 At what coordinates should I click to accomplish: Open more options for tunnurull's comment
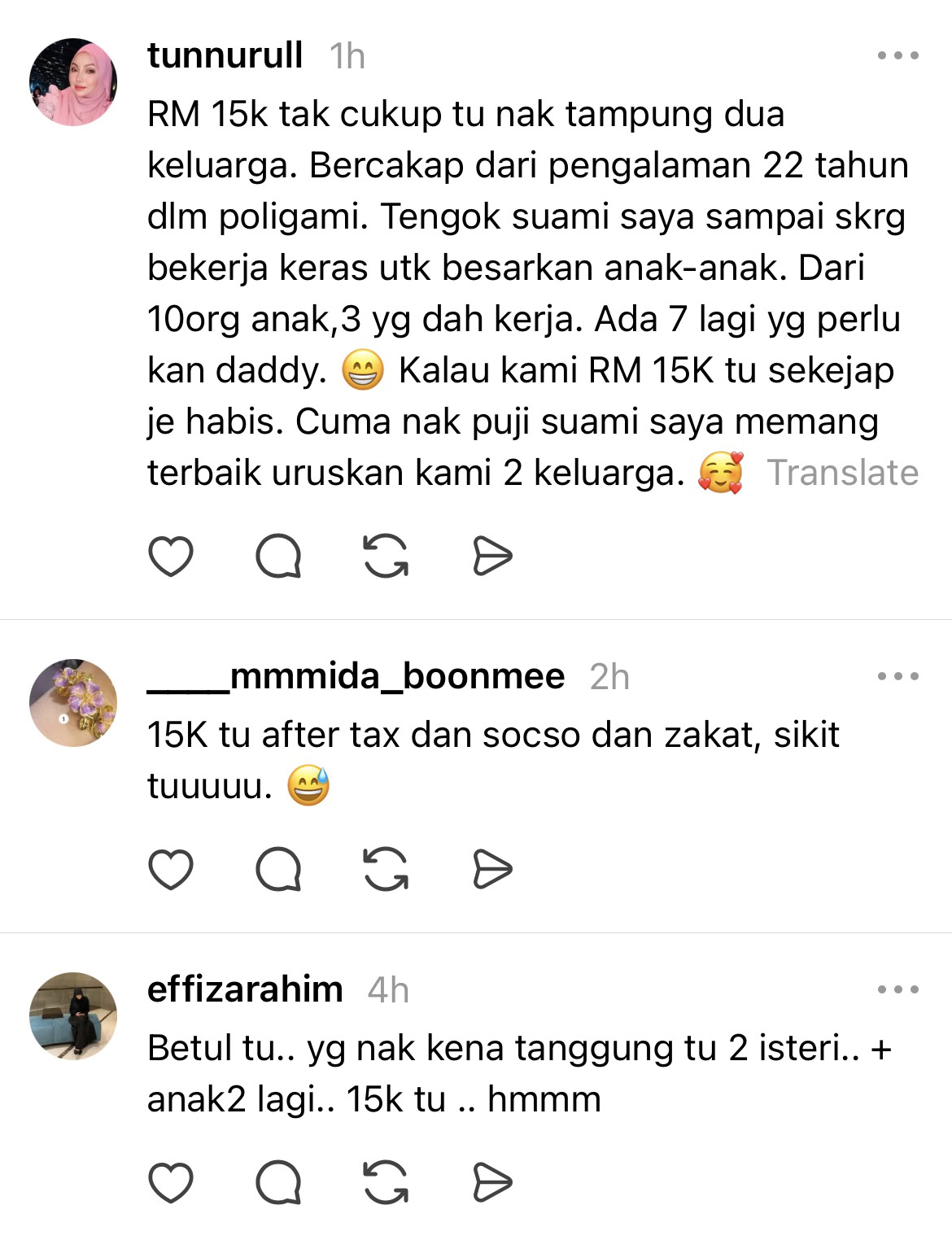(898, 56)
